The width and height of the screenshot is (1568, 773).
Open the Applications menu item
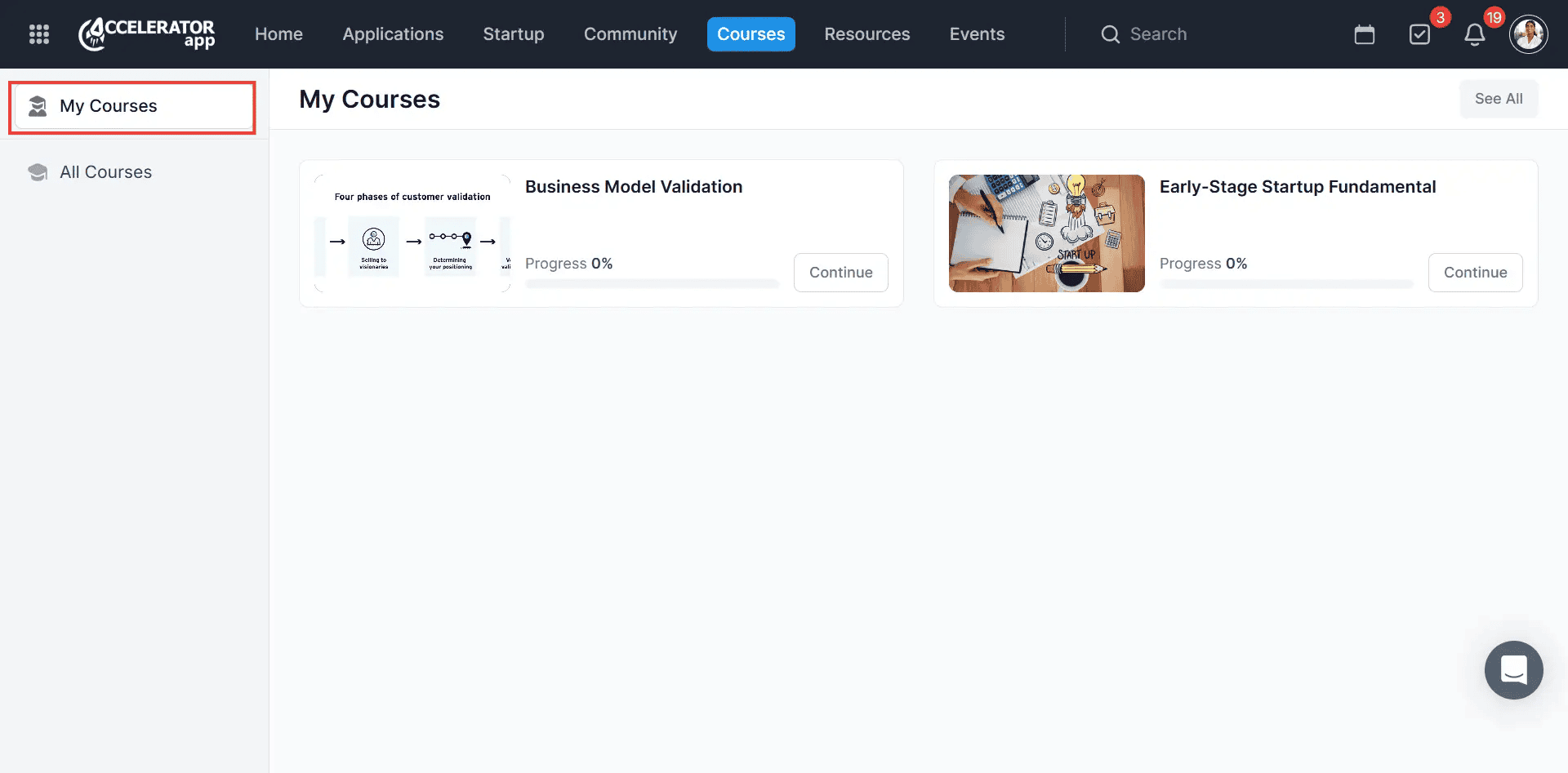393,34
